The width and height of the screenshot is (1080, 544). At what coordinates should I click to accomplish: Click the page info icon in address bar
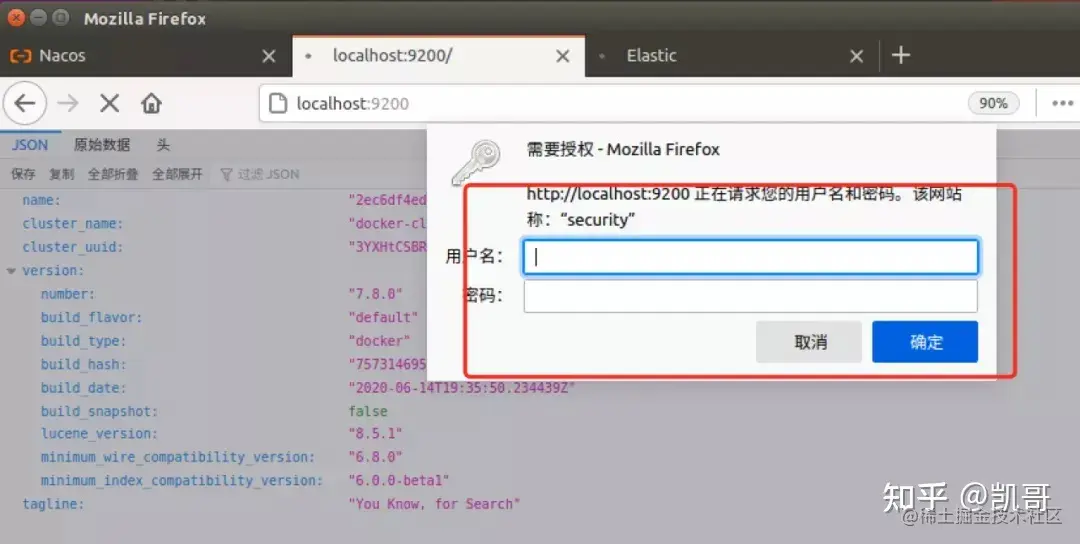point(278,103)
